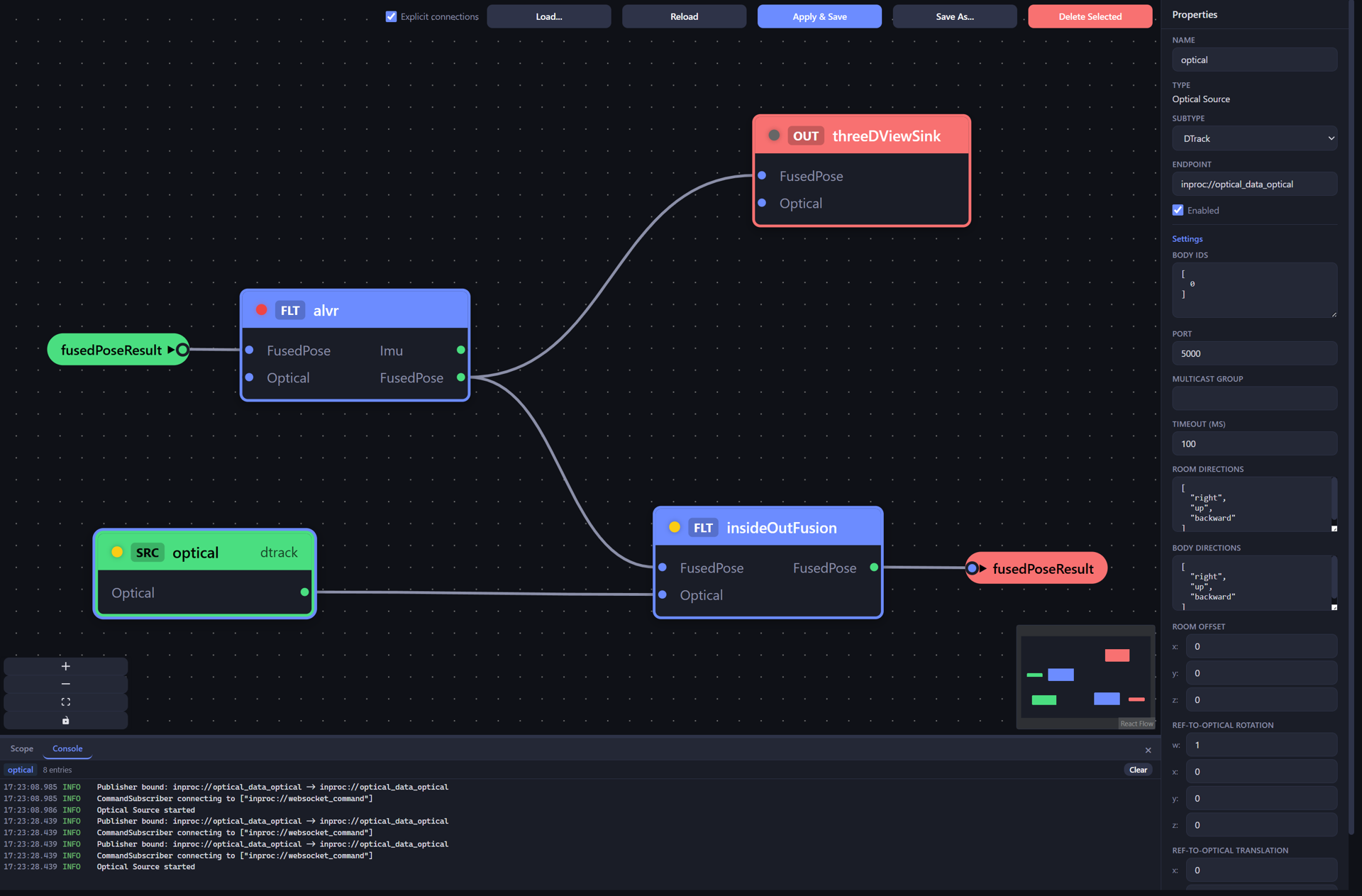Click the Ref-to-Optical Rotation z field
The height and width of the screenshot is (896, 1362).
(1261, 825)
